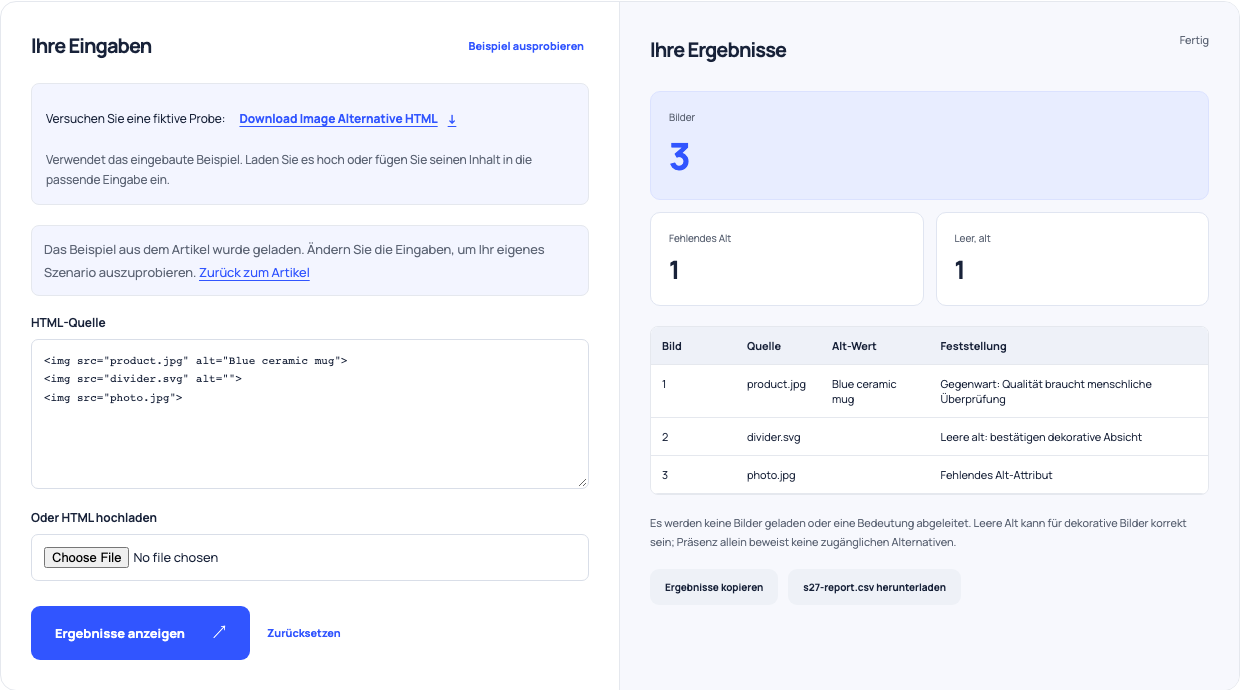Download the s27-report.csv file
This screenshot has width=1240, height=691.
(874, 588)
